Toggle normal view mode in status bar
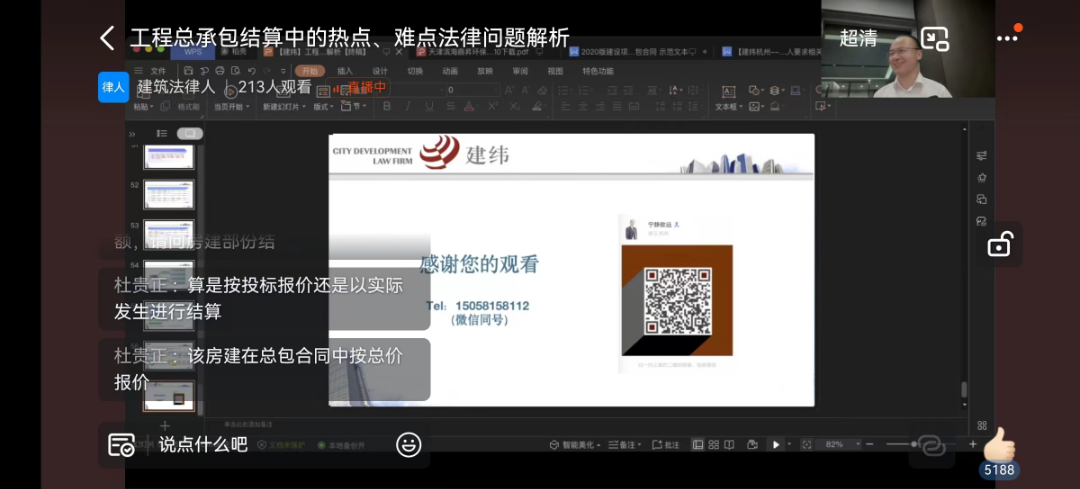Viewport: 1080px width, 489px height. tap(698, 444)
